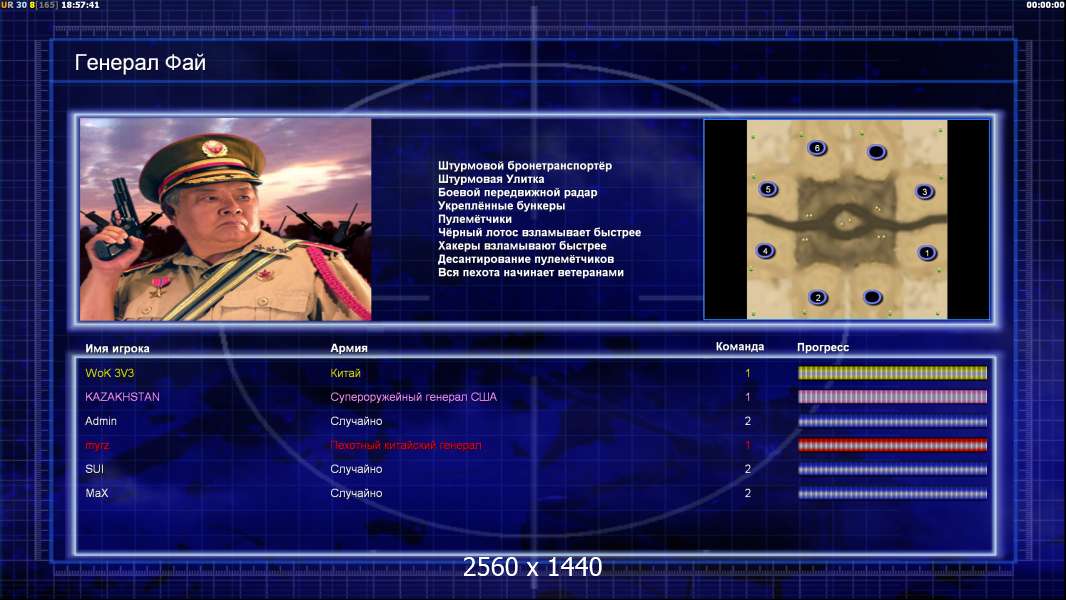Select player name "KAZAKHSTAN"

[x=122, y=397]
